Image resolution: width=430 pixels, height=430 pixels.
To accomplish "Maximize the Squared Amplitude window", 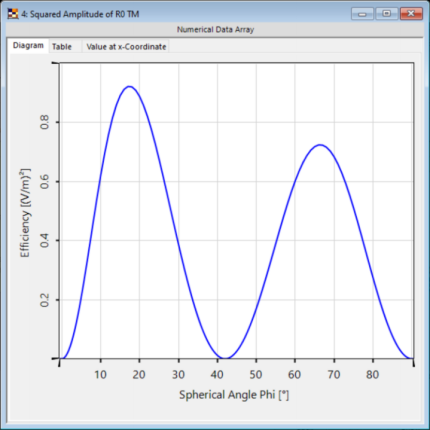I will coord(387,14).
